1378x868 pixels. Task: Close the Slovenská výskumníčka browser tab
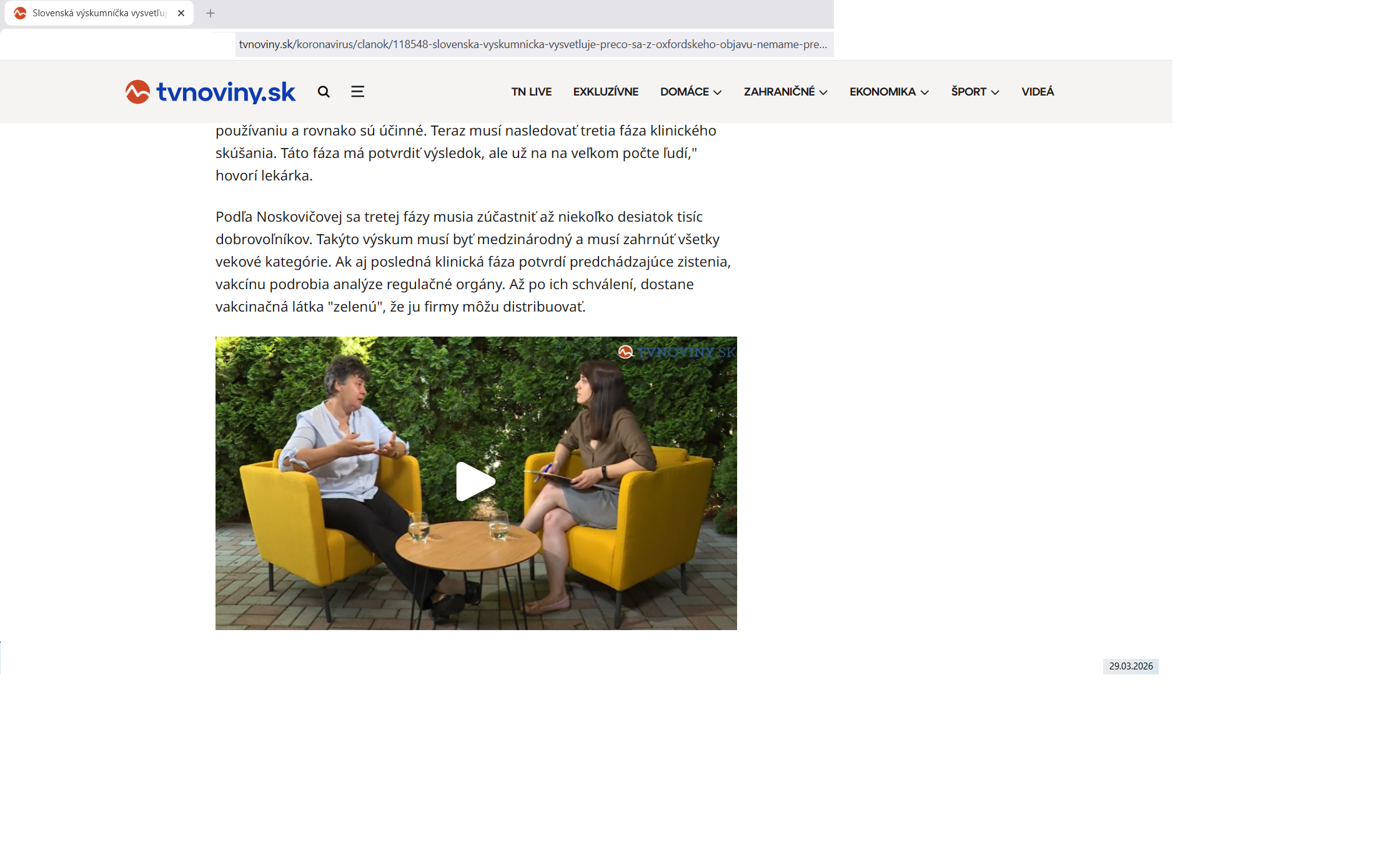point(181,13)
